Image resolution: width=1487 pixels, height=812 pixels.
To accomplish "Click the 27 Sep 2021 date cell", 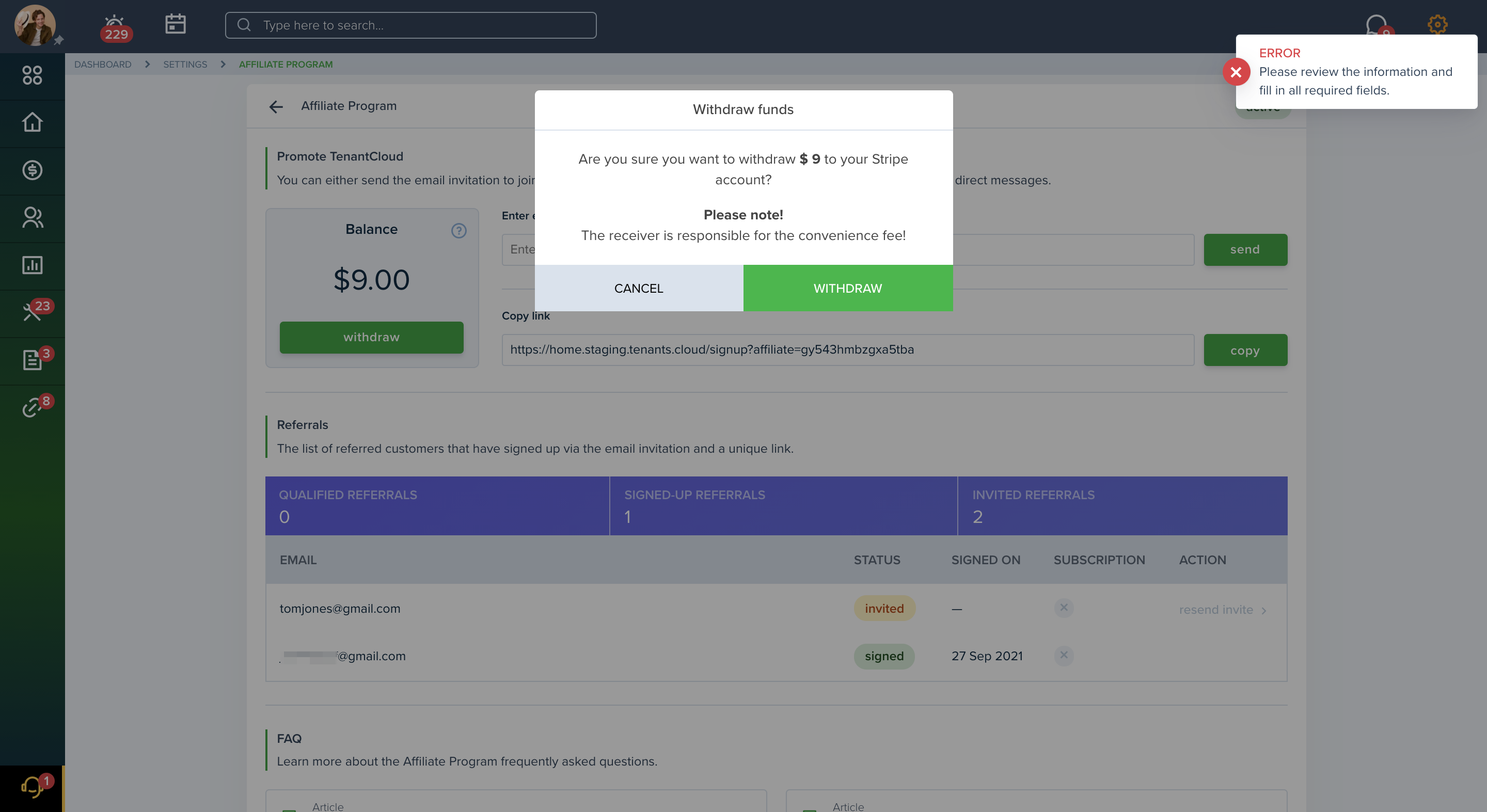I will [987, 656].
